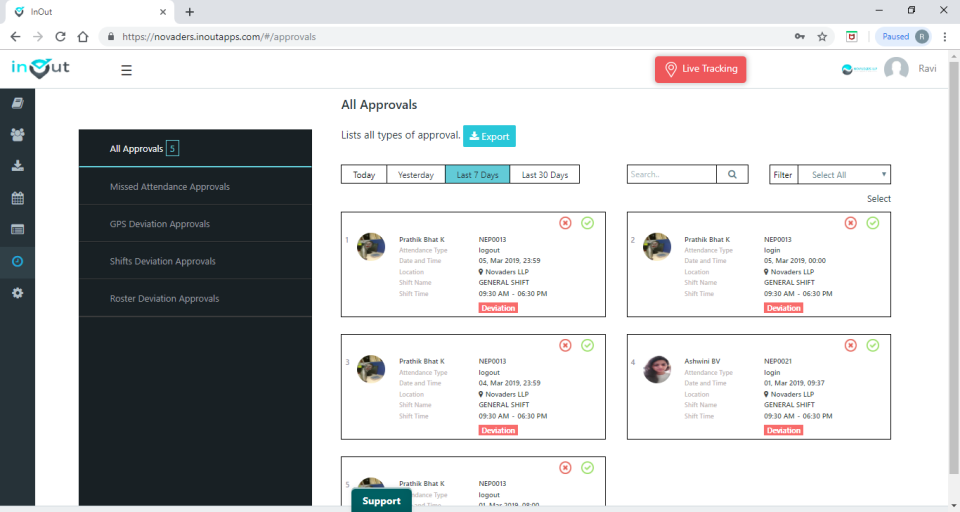Reject approval card 1 logout 05 Mar
This screenshot has width=960, height=512.
tap(565, 223)
